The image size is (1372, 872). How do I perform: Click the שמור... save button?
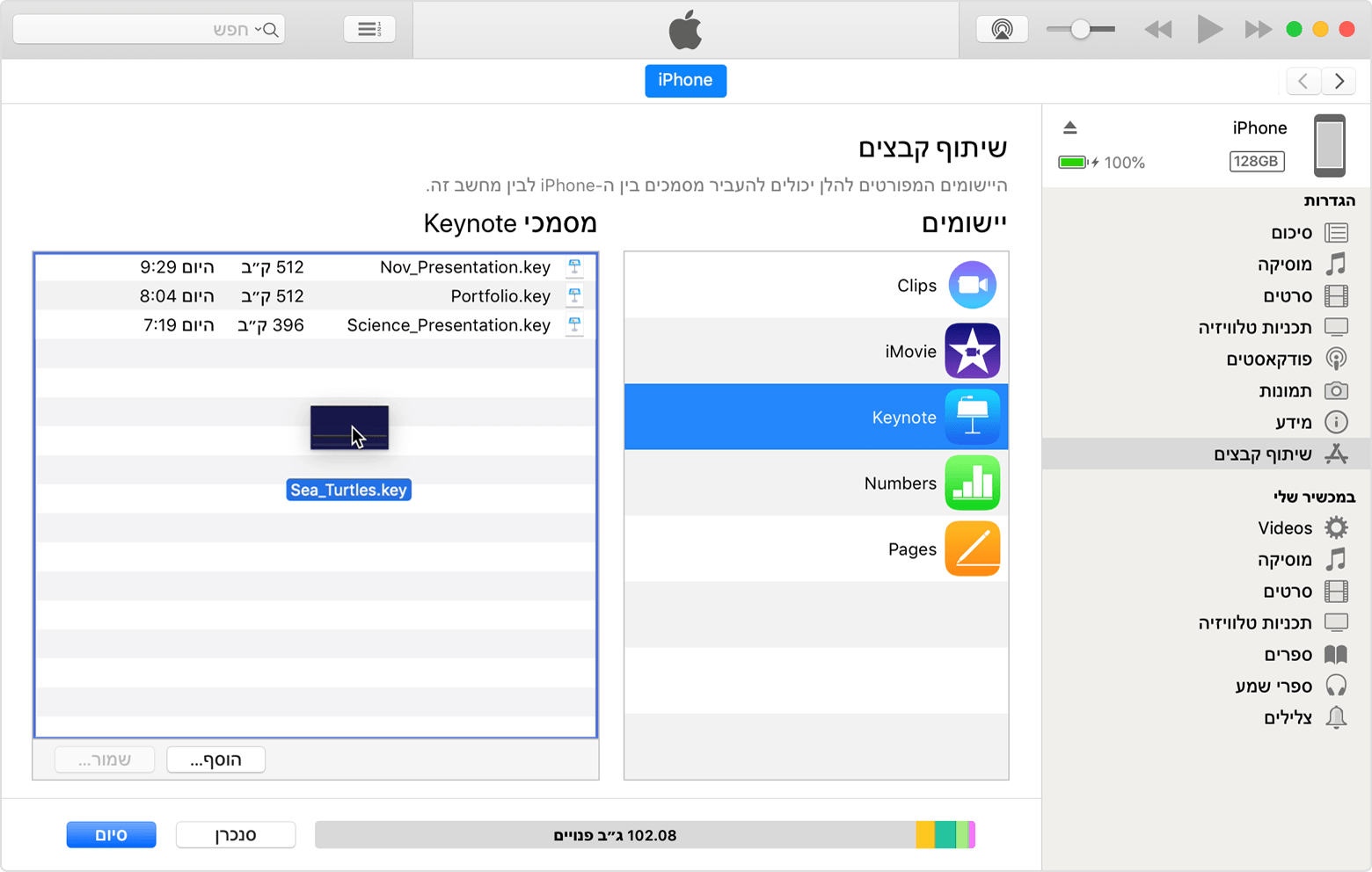pyautogui.click(x=105, y=759)
